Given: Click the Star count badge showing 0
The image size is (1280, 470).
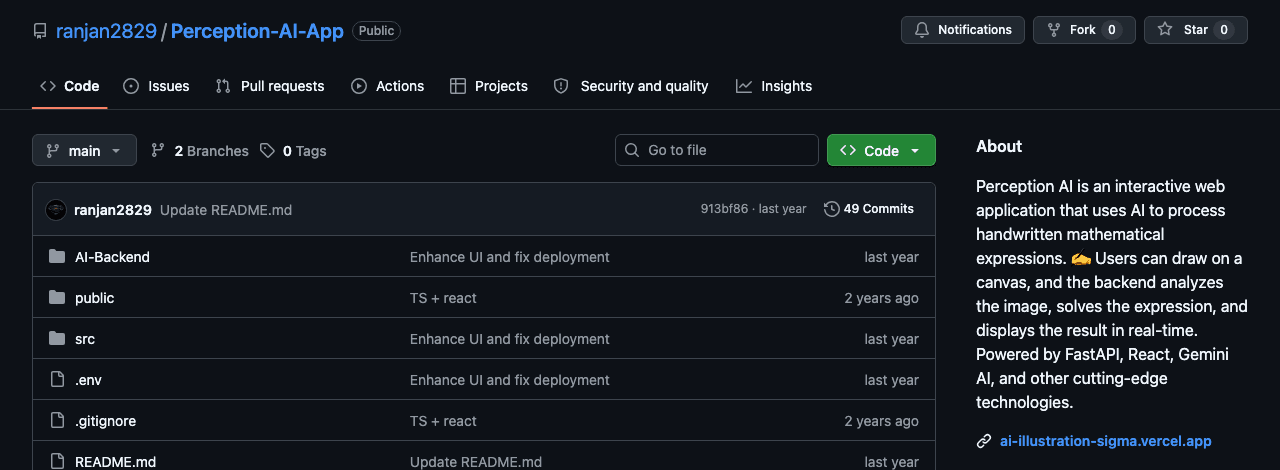Looking at the screenshot, I should coord(1224,30).
